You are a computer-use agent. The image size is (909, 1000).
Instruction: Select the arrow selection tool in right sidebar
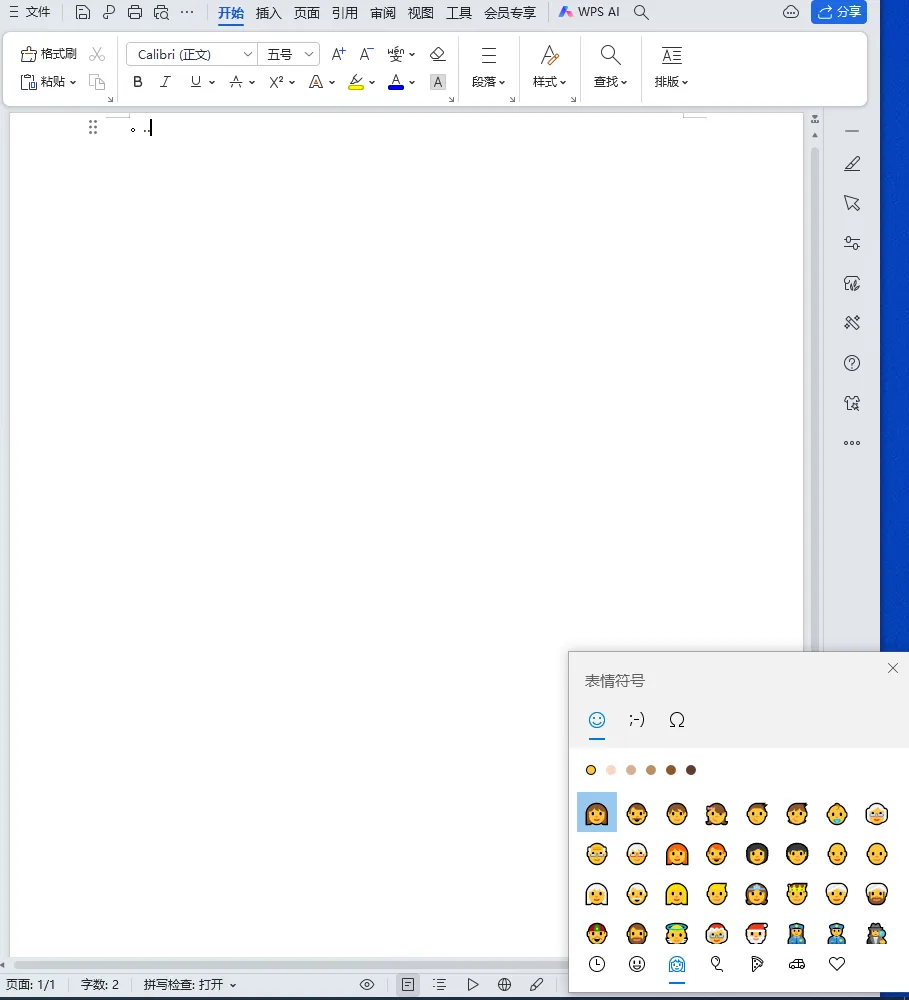[852, 203]
